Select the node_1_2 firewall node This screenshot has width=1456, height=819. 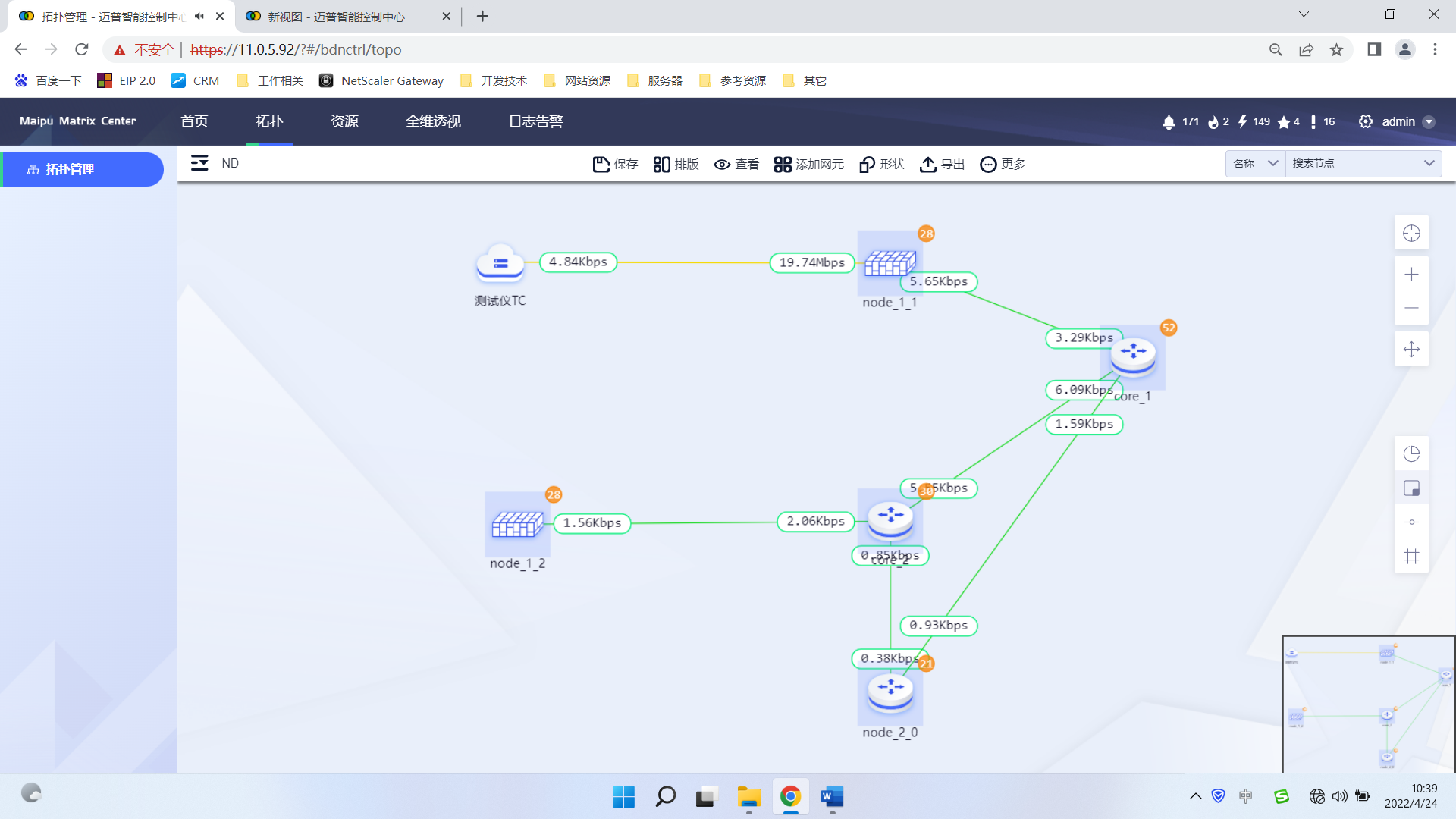coord(517,524)
